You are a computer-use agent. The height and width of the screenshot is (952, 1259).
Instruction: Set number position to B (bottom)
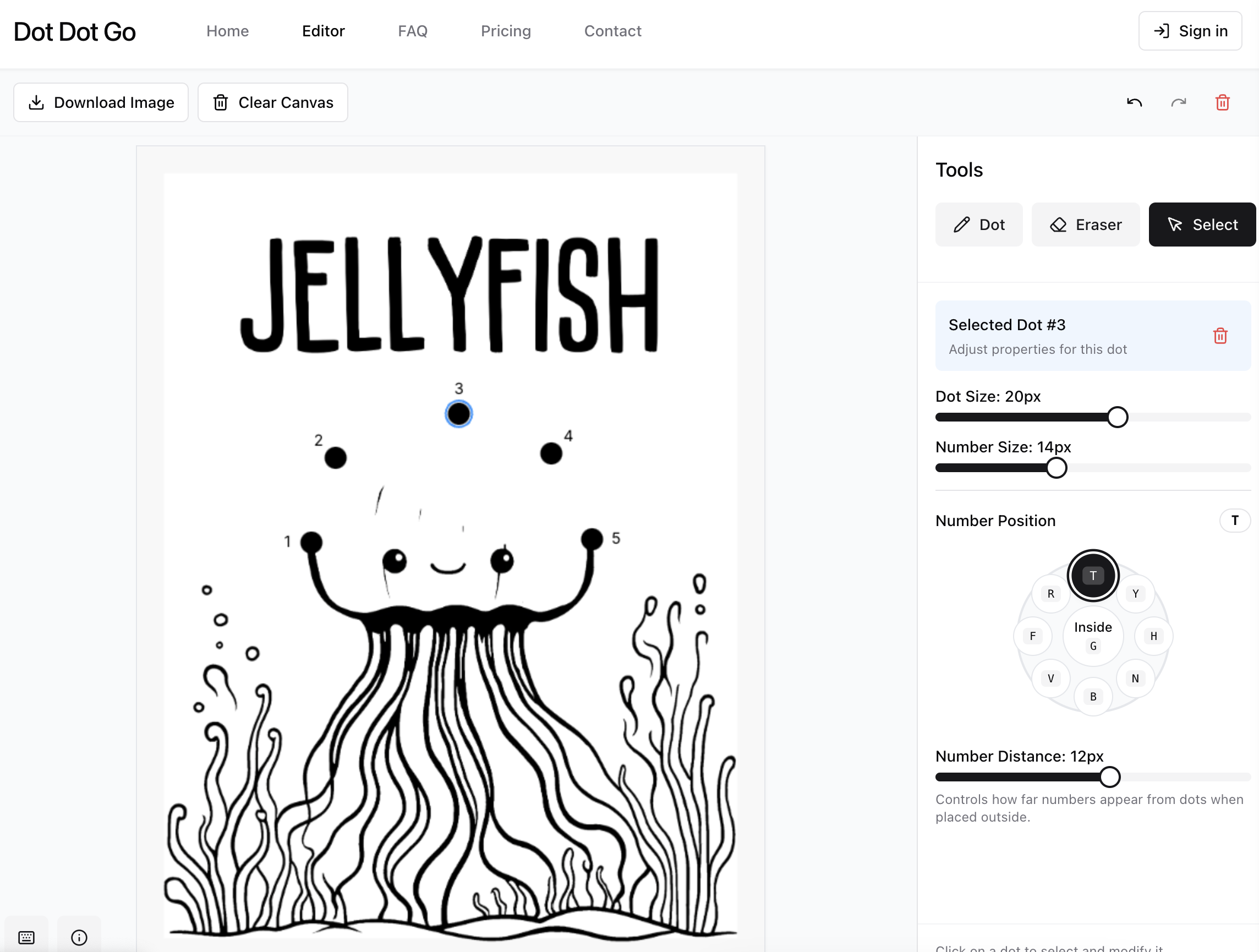click(x=1092, y=696)
